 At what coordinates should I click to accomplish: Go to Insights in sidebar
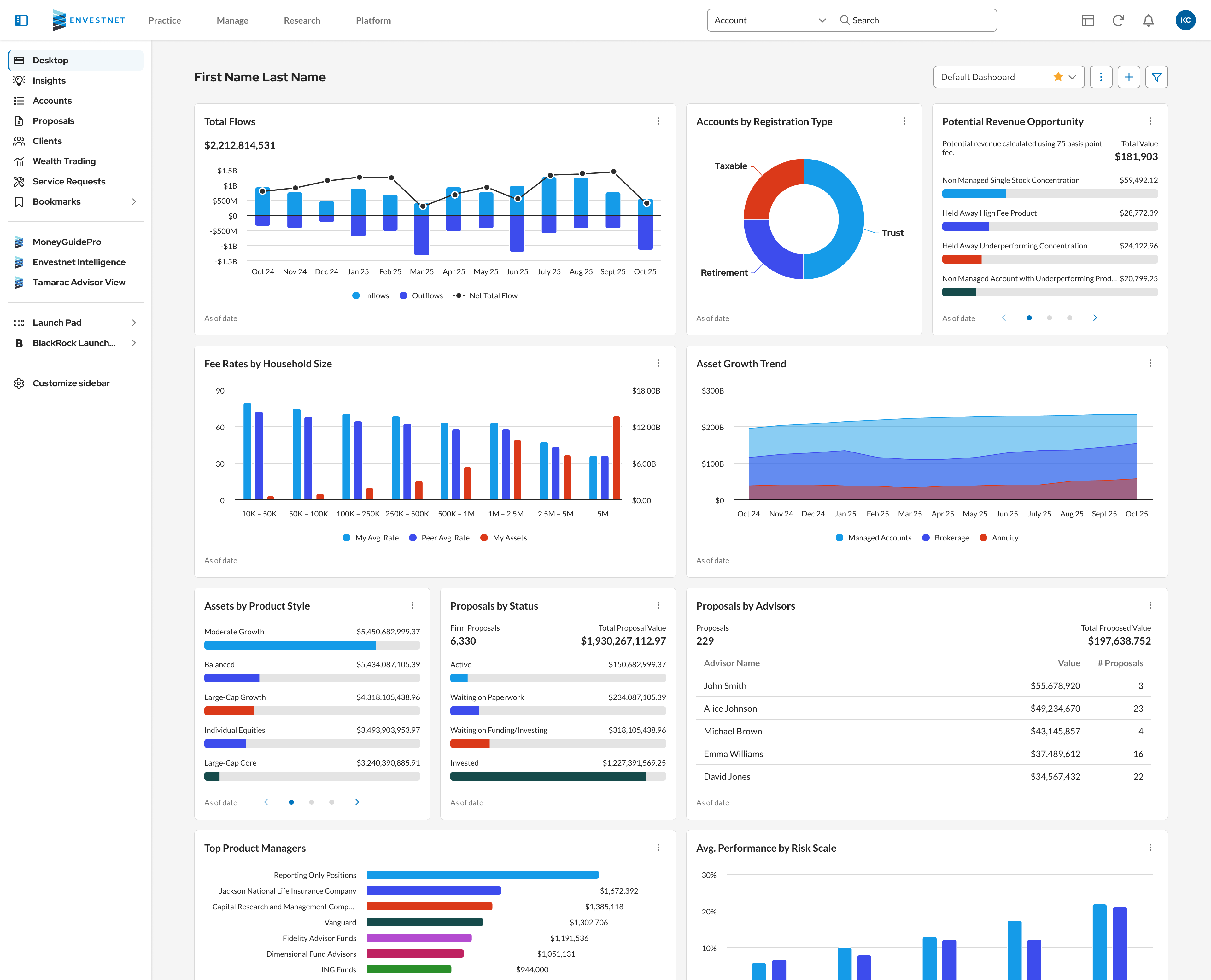pyautogui.click(x=75, y=81)
